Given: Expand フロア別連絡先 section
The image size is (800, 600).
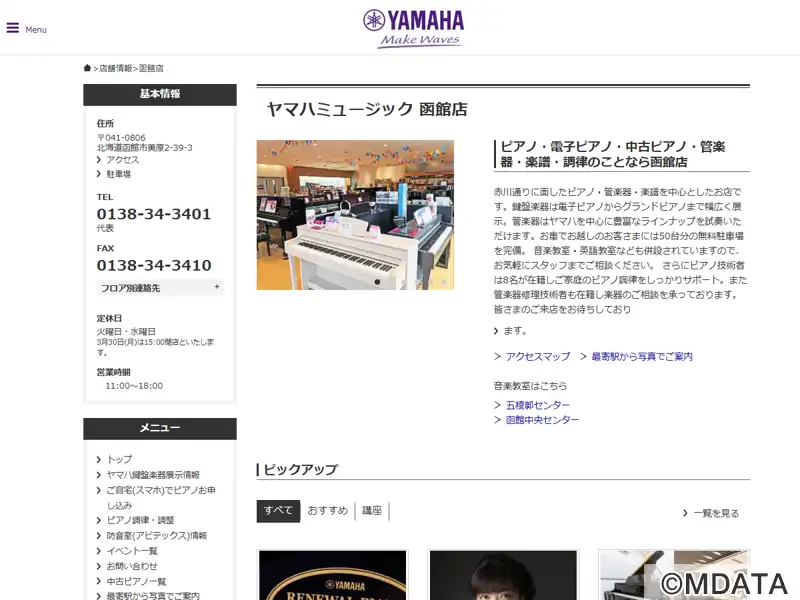Looking at the screenshot, I should pos(160,288).
